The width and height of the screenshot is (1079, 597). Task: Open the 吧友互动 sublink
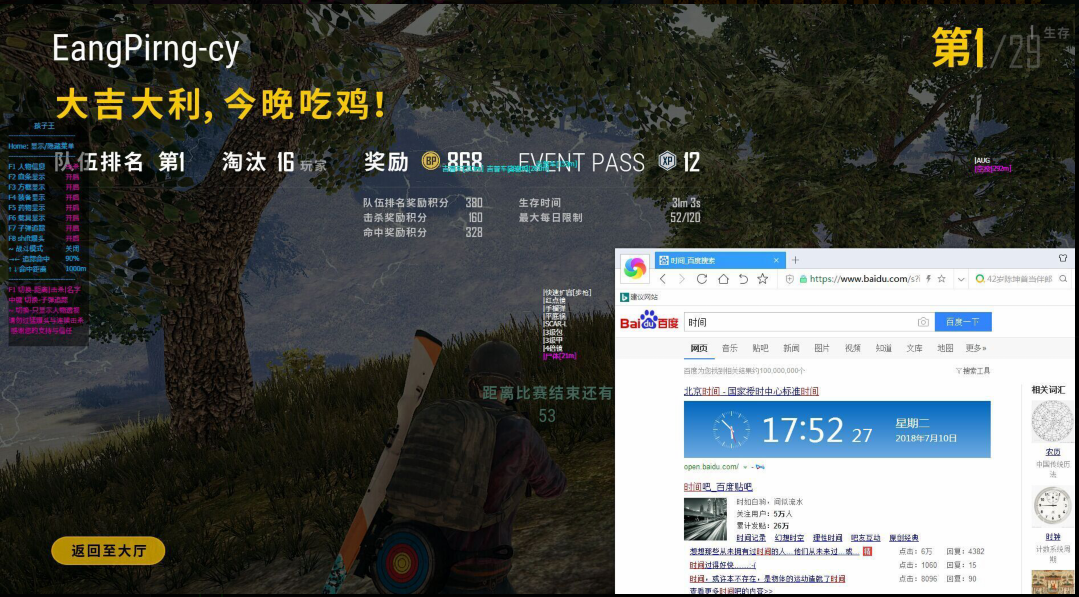pyautogui.click(x=865, y=538)
